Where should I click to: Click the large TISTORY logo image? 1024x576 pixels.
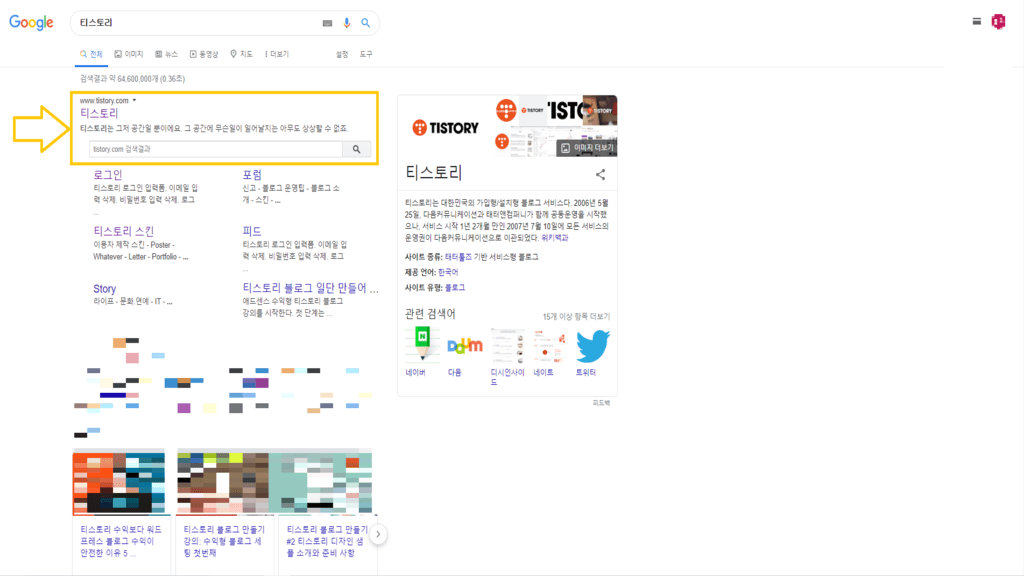(x=446, y=128)
